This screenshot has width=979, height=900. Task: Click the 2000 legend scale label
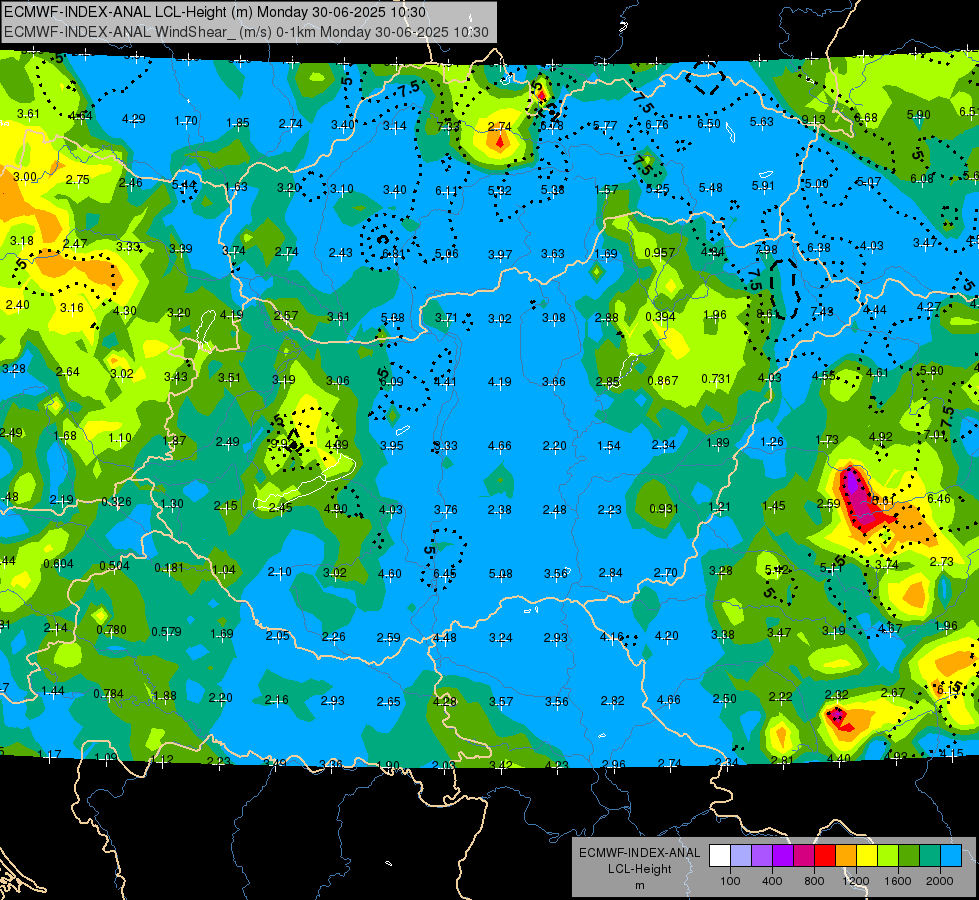940,881
